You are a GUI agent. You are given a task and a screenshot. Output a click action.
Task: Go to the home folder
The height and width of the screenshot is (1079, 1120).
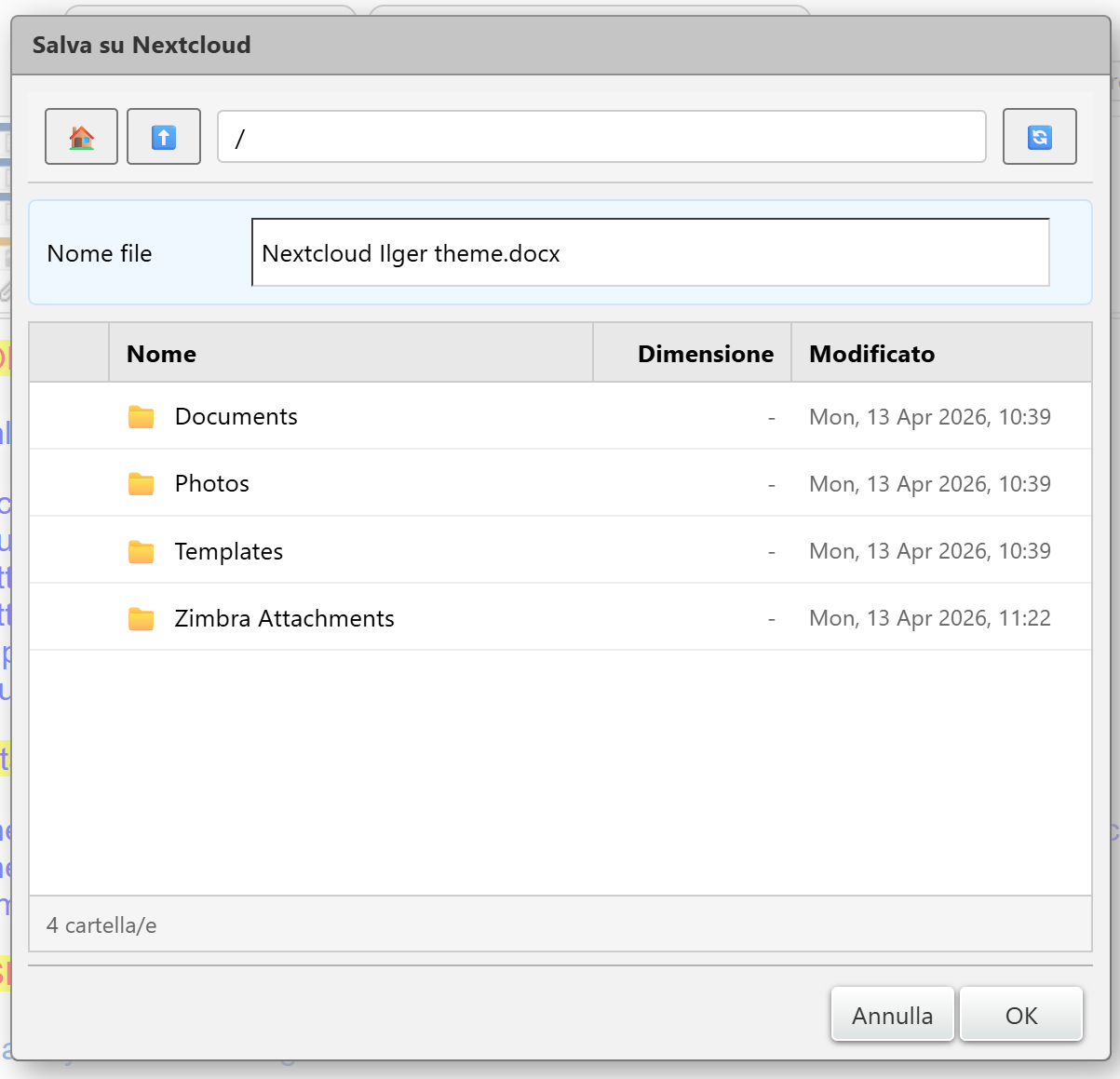(82, 137)
